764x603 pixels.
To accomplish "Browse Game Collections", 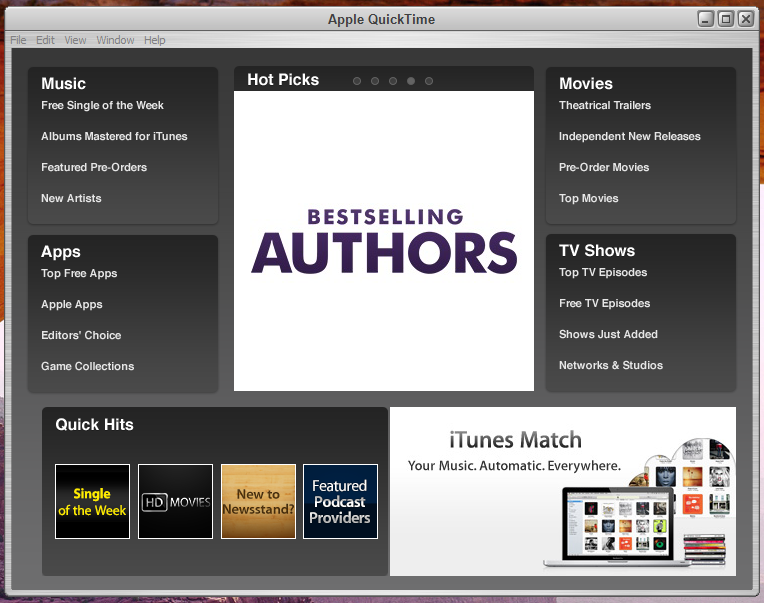I will coord(88,366).
